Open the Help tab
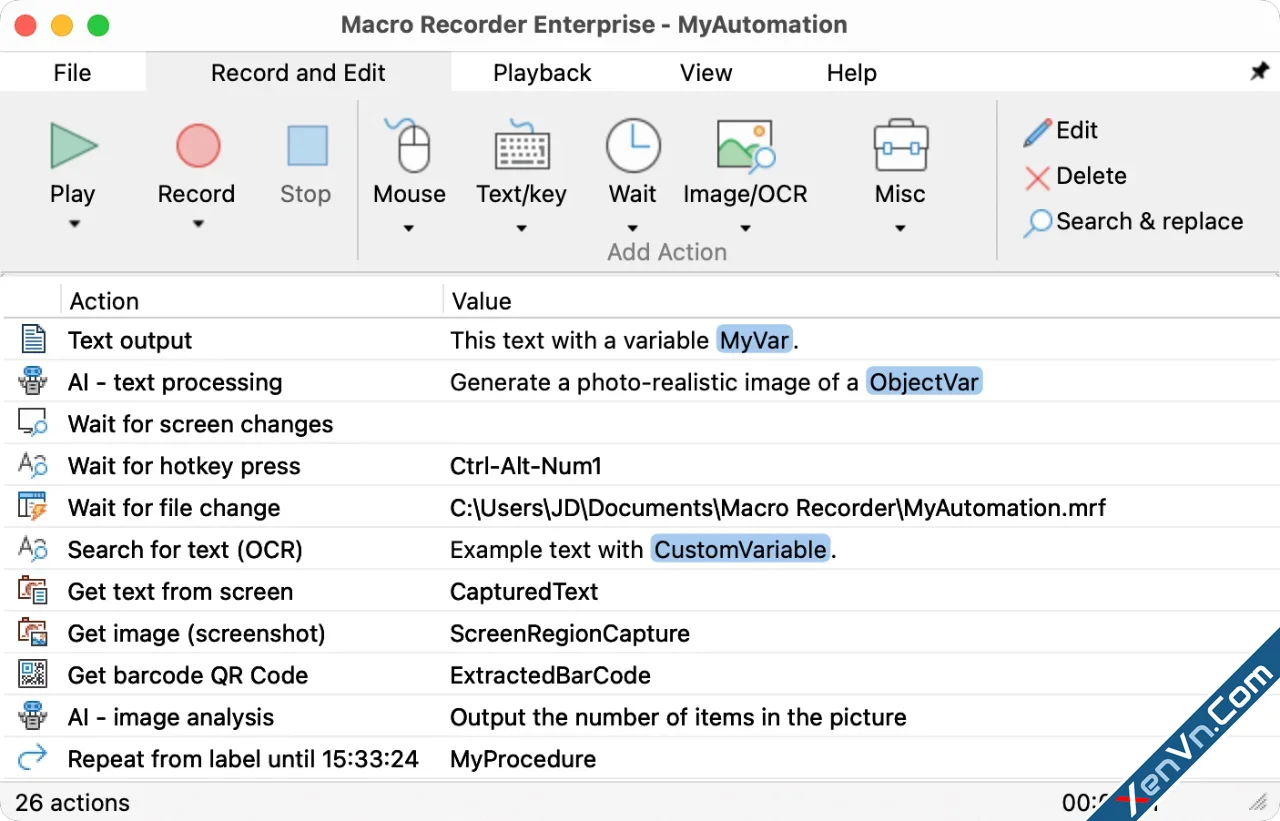The image size is (1280, 821). point(852,73)
